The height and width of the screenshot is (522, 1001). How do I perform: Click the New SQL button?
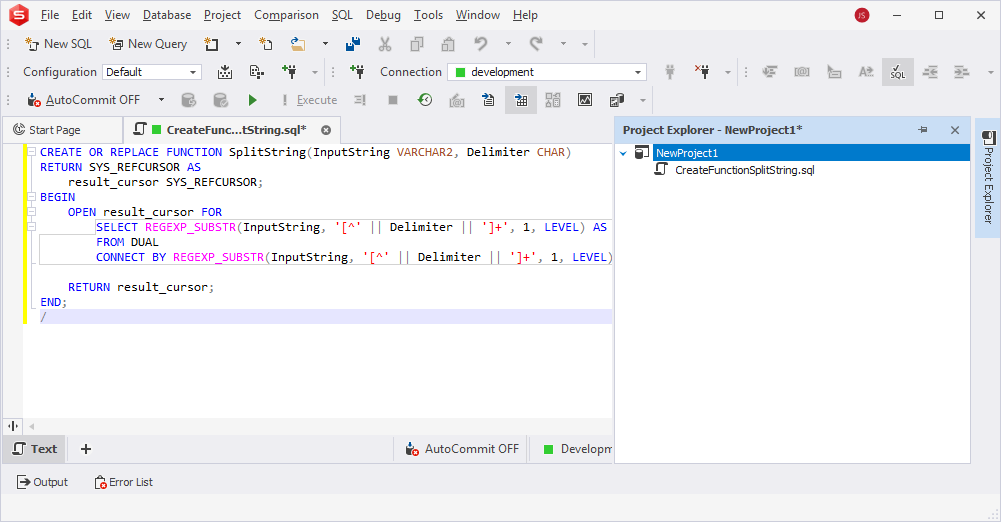58,44
